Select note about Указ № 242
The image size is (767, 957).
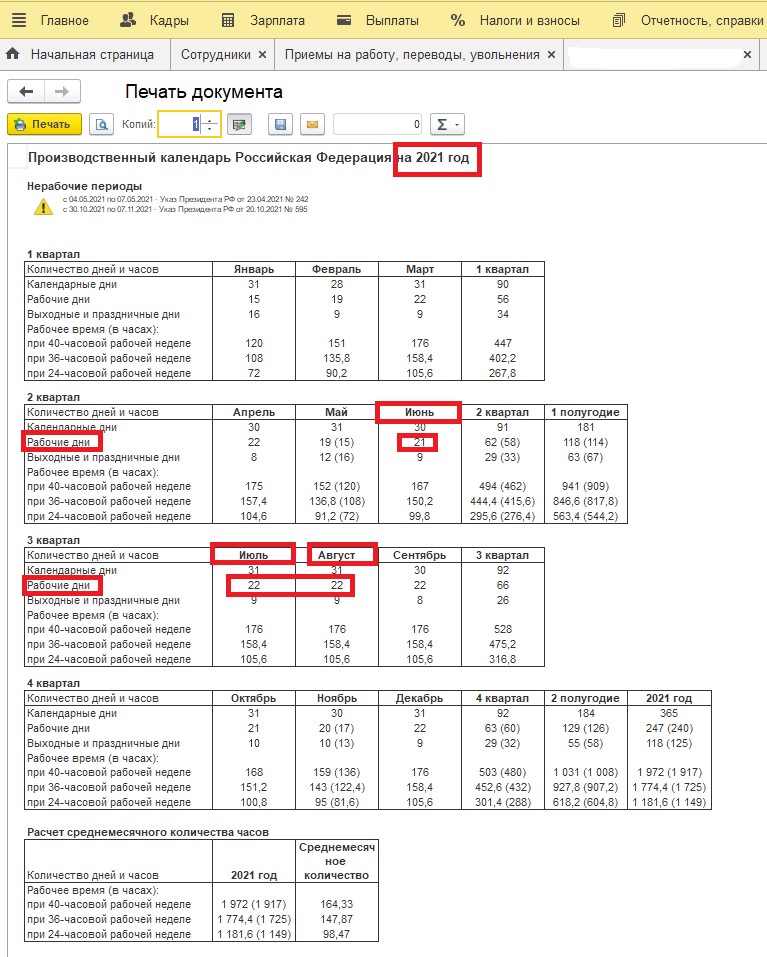[x=185, y=199]
